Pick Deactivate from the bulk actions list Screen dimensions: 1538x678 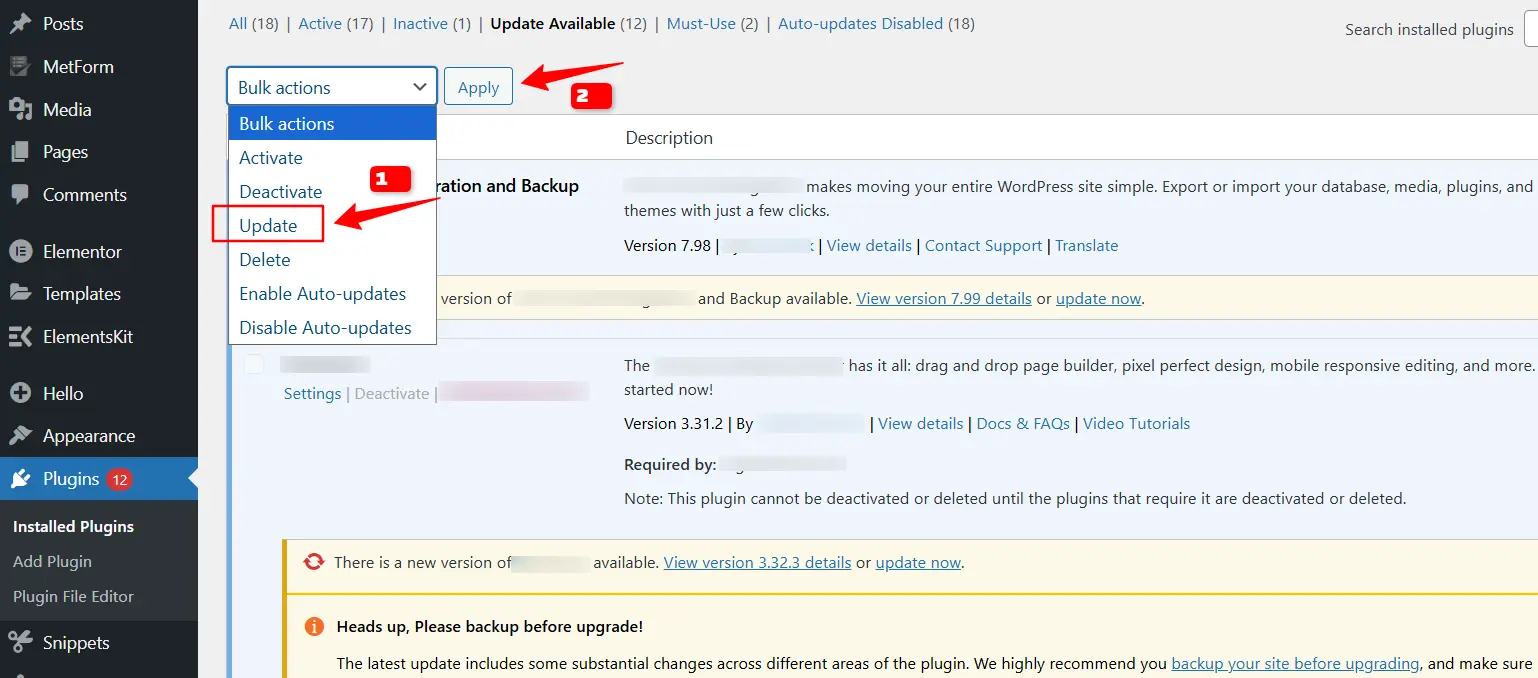click(x=280, y=192)
